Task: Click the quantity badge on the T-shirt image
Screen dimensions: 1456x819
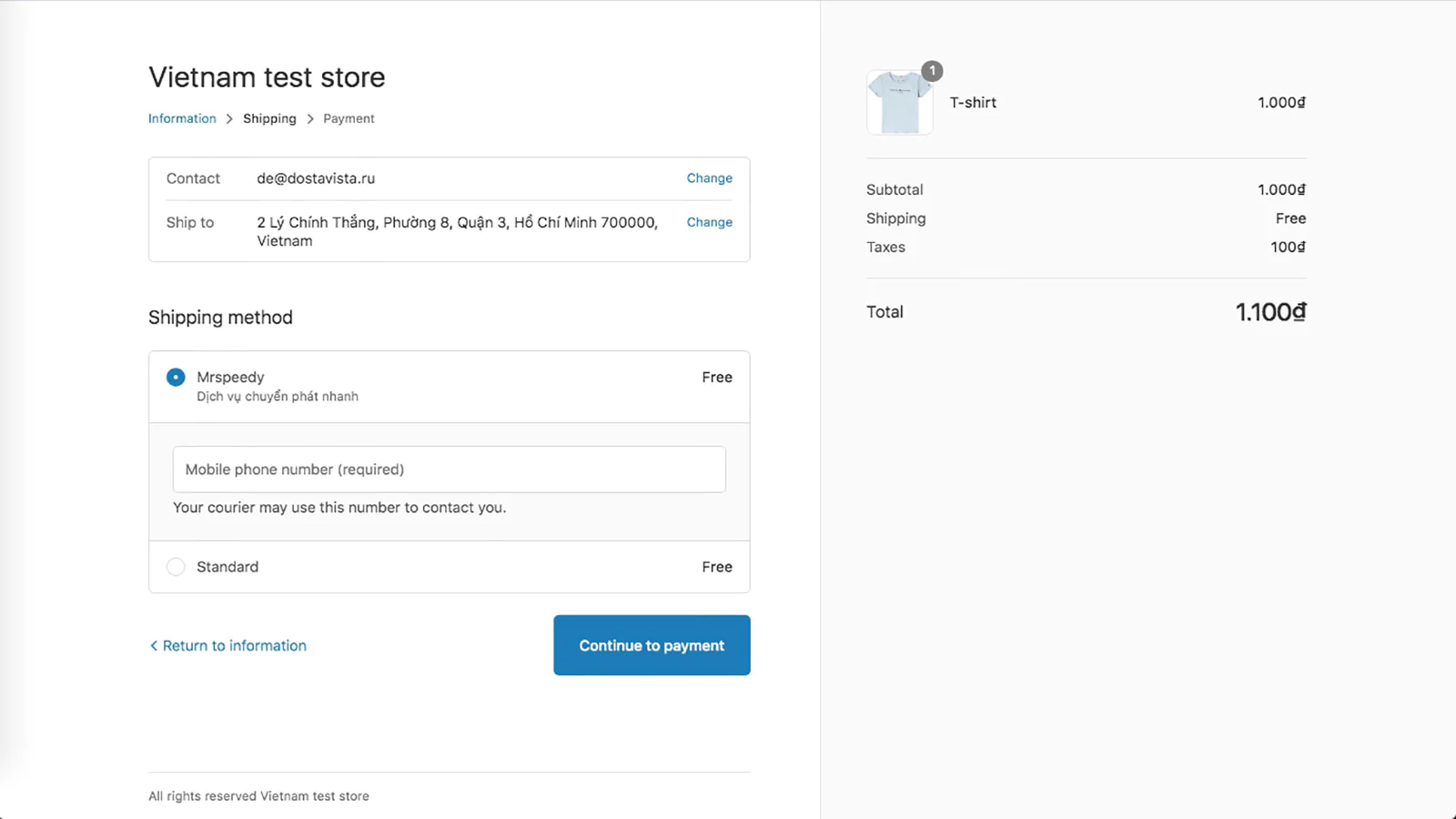Action: tap(932, 71)
